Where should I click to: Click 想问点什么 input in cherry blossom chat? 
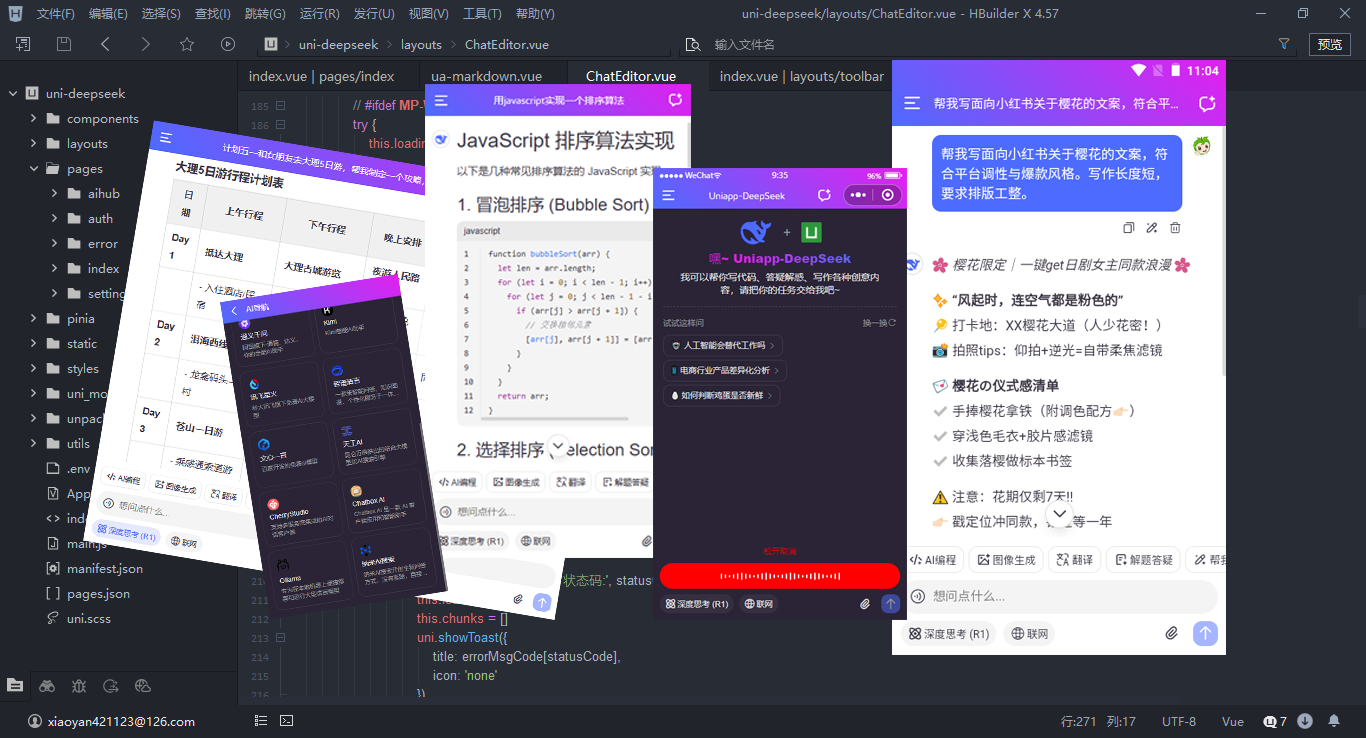[x=1060, y=596]
